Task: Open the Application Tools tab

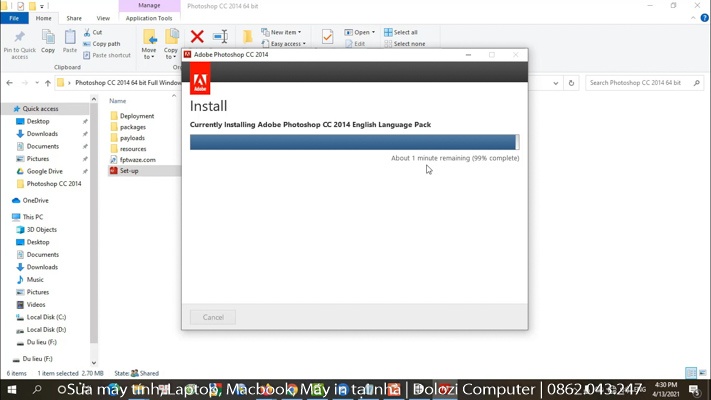Action: tap(149, 18)
